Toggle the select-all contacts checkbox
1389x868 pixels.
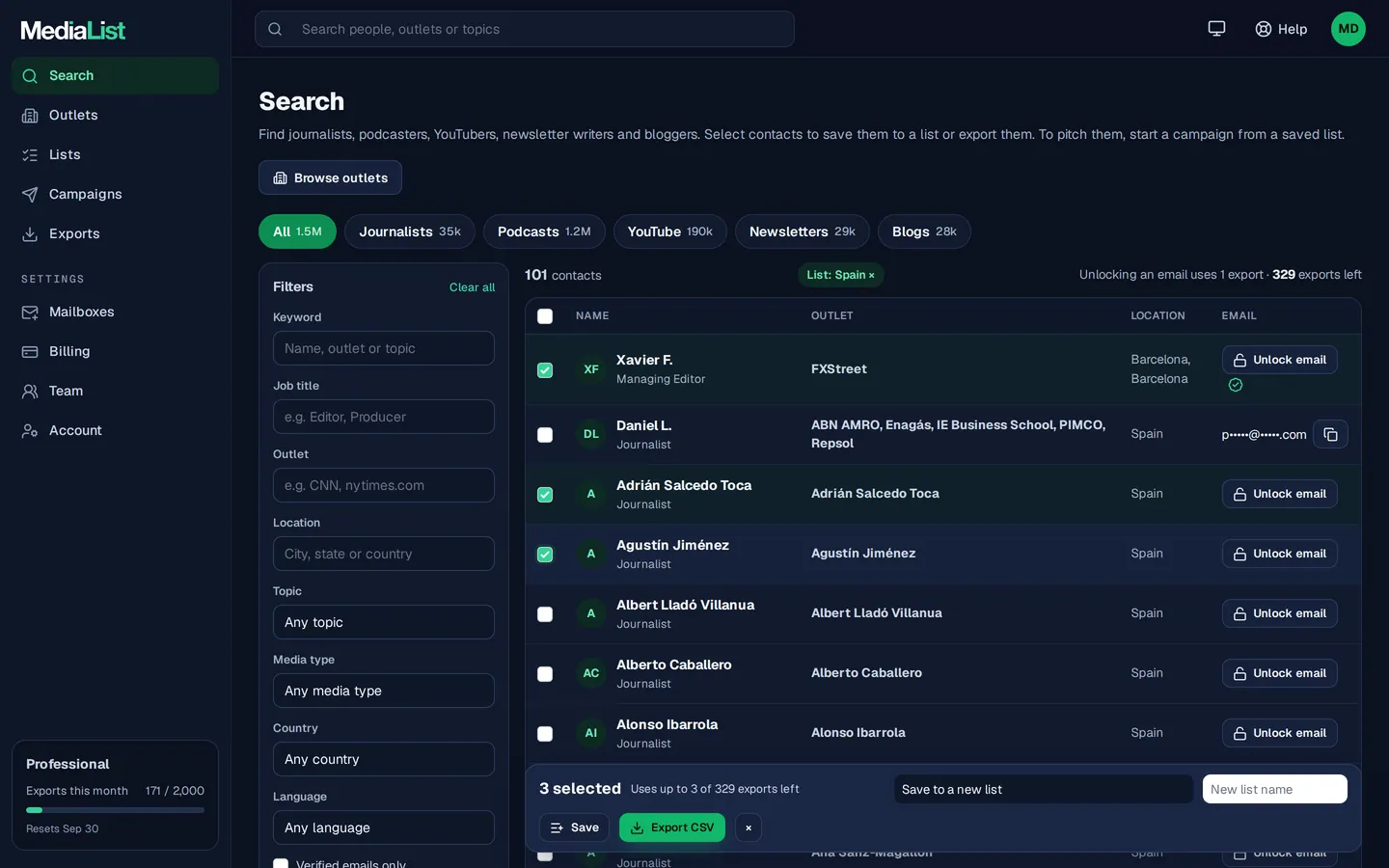545,316
